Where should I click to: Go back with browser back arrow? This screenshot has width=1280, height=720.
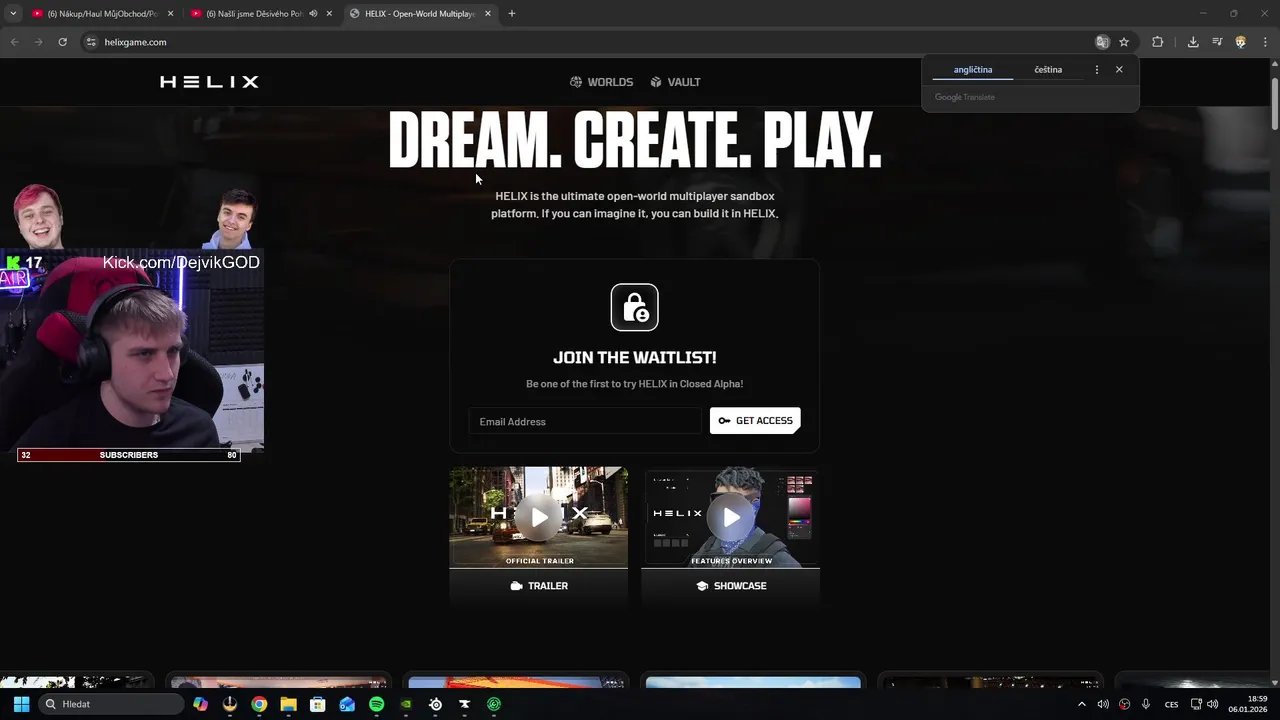point(14,42)
